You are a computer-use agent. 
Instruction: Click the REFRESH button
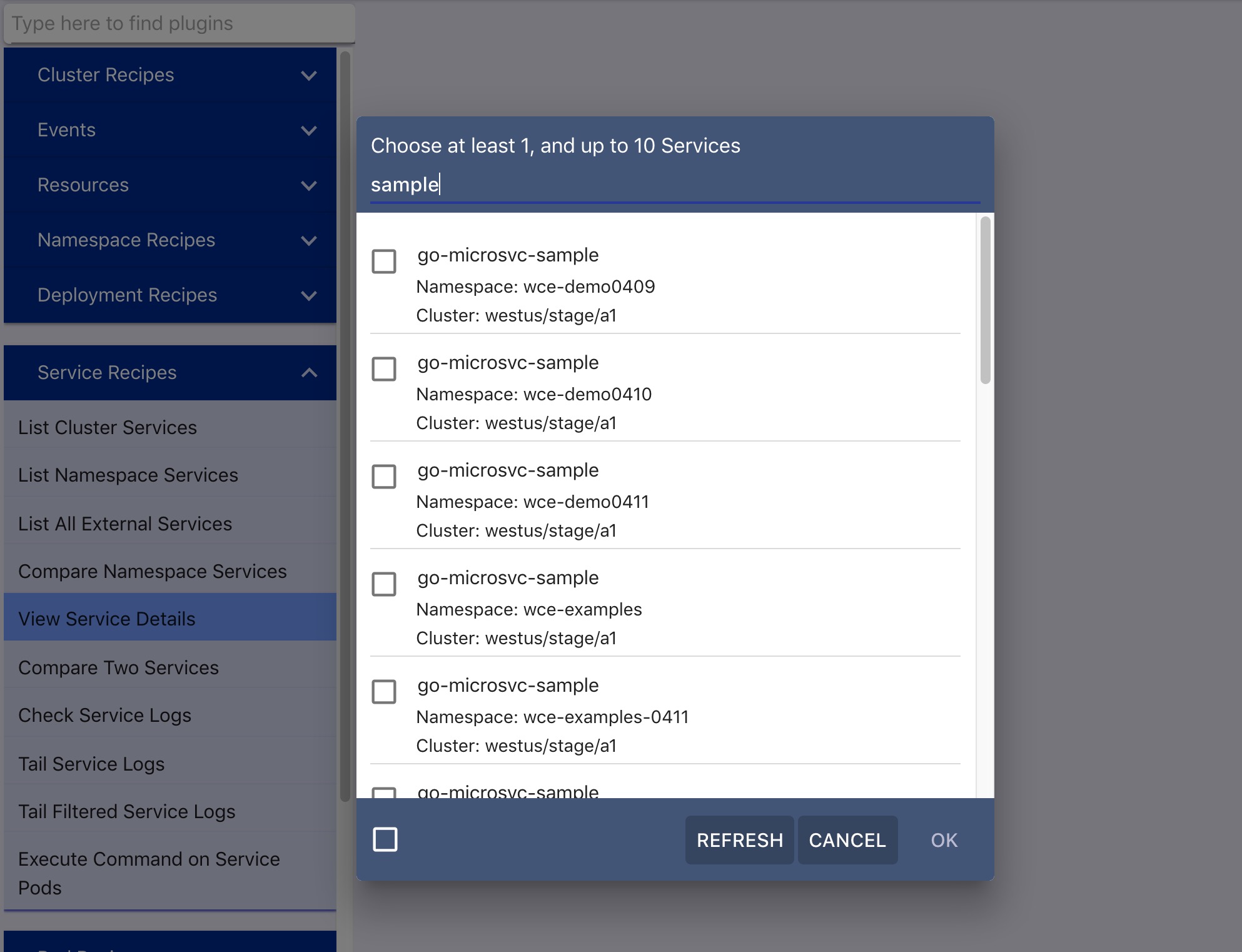tap(739, 839)
